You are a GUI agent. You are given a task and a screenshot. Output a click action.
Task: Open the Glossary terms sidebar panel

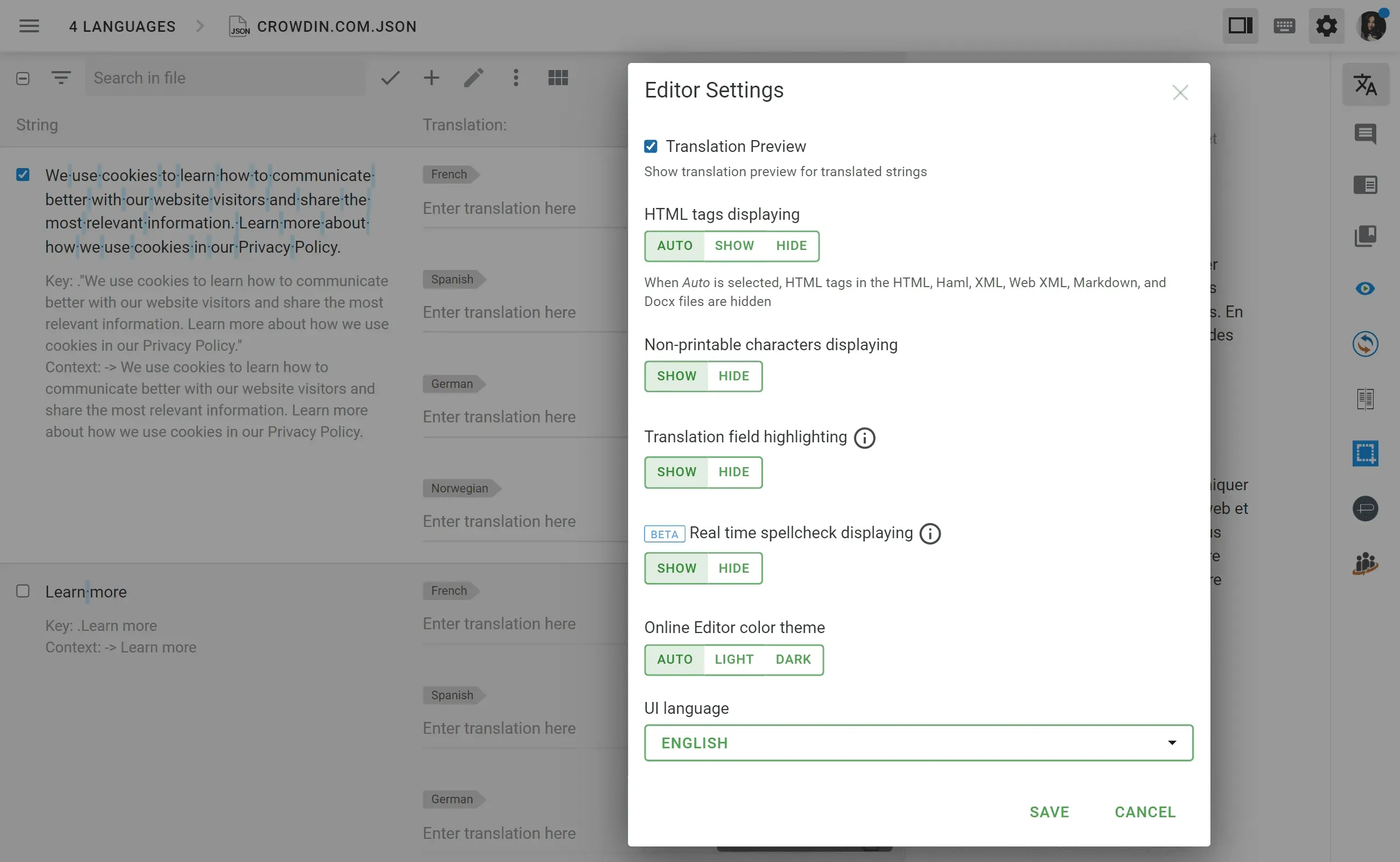click(1365, 235)
